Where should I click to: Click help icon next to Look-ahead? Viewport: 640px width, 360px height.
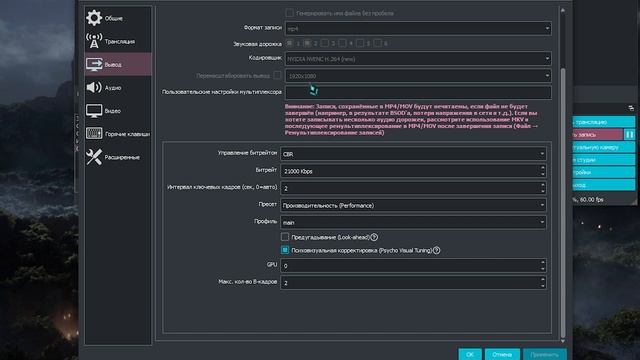(374, 237)
